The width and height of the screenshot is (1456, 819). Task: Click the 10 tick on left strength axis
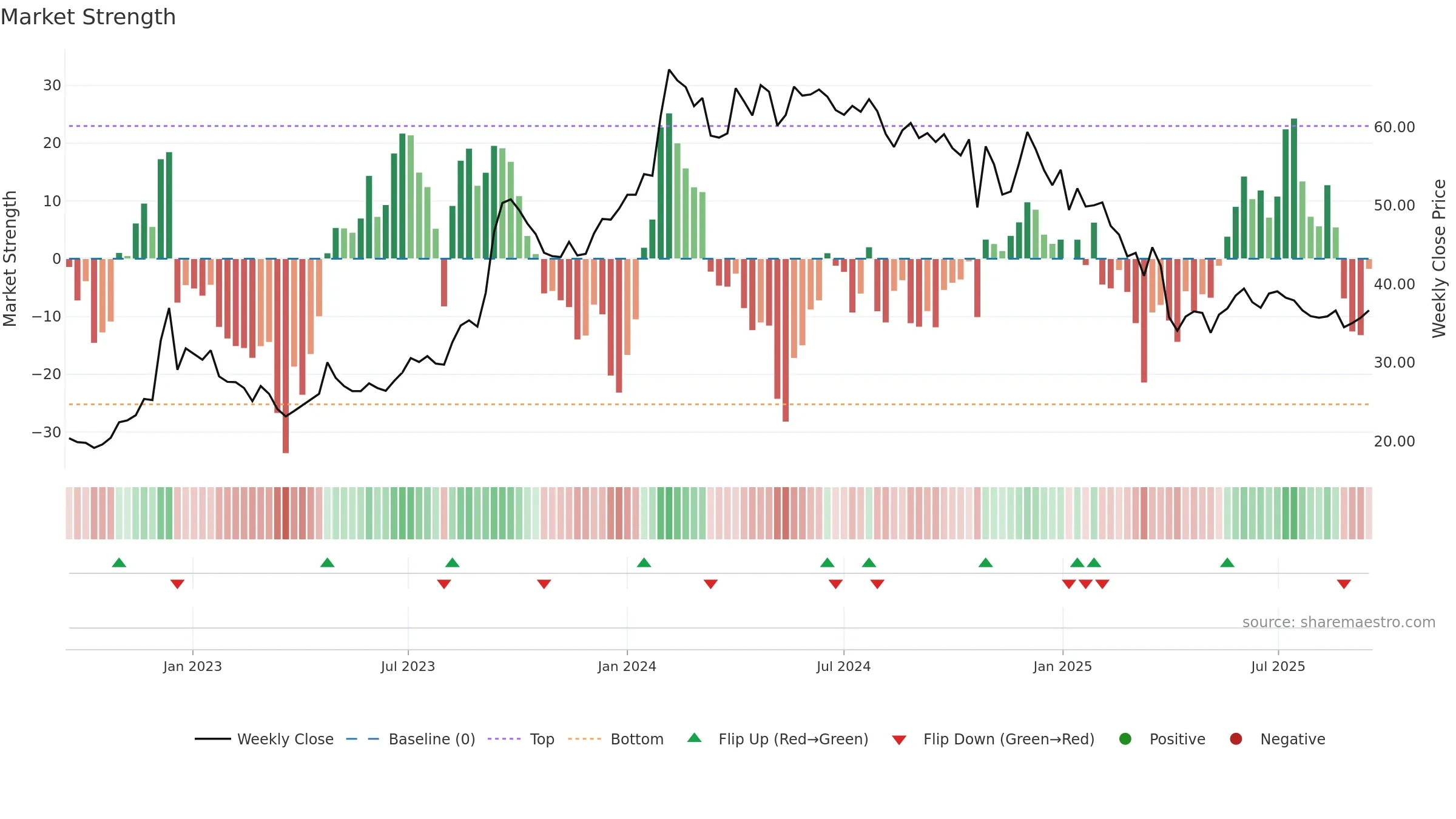tap(52, 201)
